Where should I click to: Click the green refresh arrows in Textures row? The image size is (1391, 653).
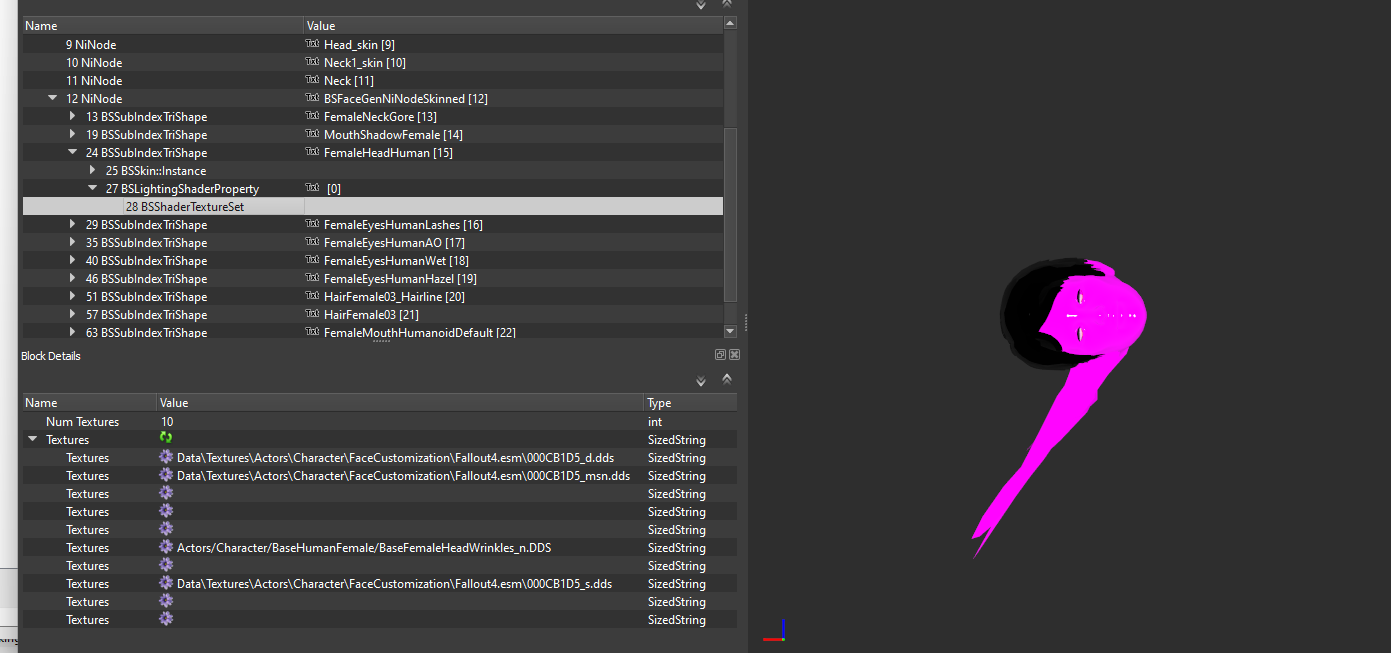166,439
